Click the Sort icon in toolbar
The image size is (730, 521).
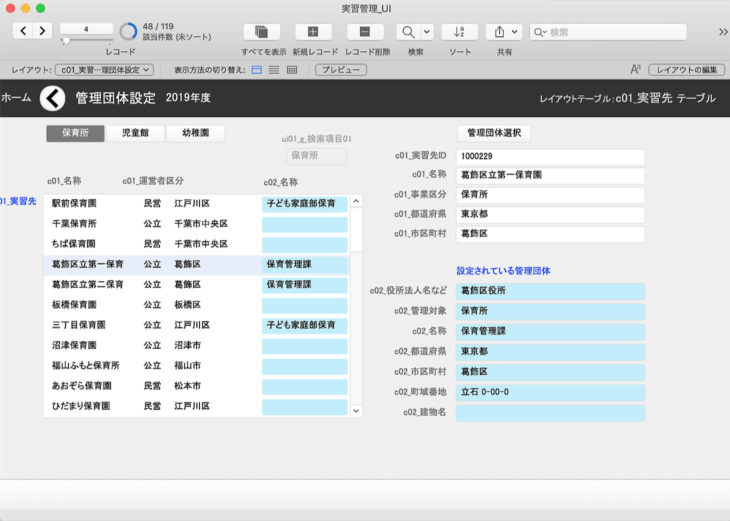(x=459, y=32)
